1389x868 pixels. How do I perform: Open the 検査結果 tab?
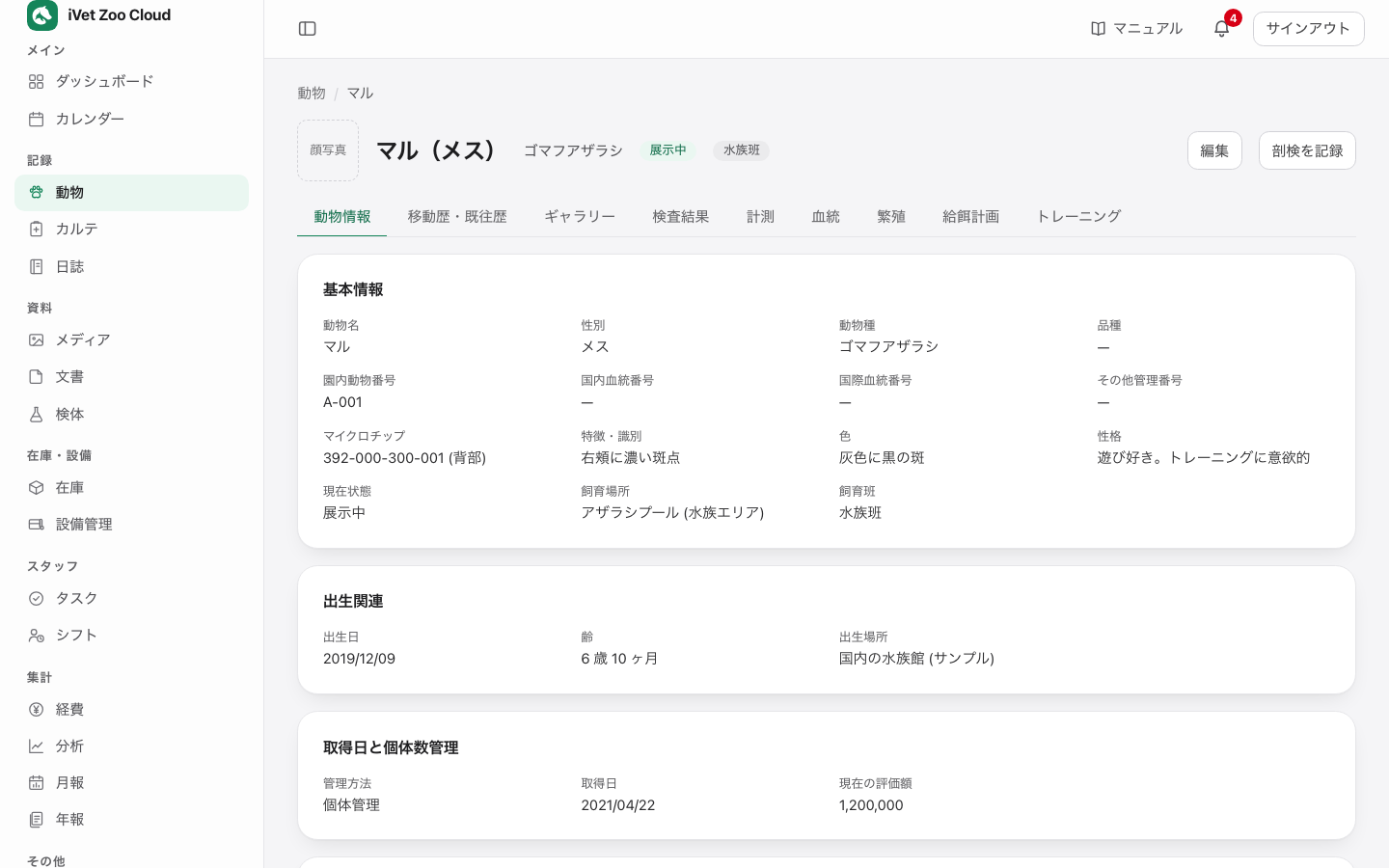click(681, 217)
